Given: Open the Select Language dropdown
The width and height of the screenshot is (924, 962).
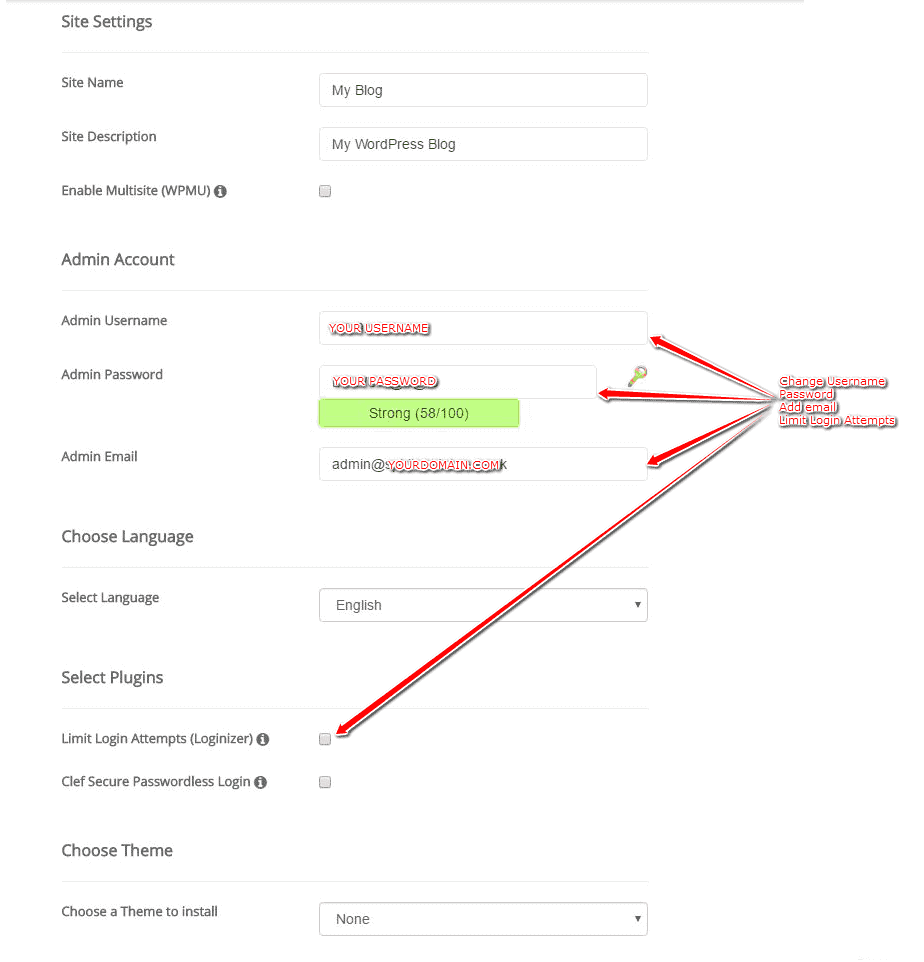Looking at the screenshot, I should [x=482, y=605].
